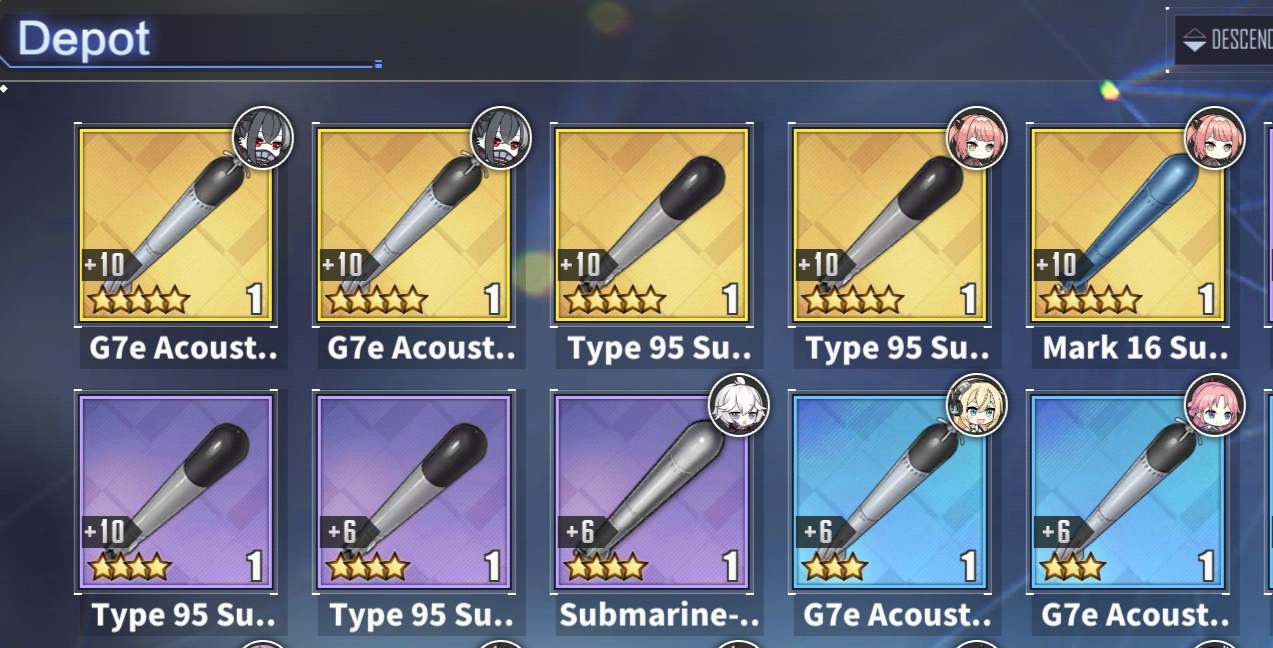Select the gold Type 95 without equipped avatar
Viewport: 1273px width, 648px height.
click(x=652, y=225)
